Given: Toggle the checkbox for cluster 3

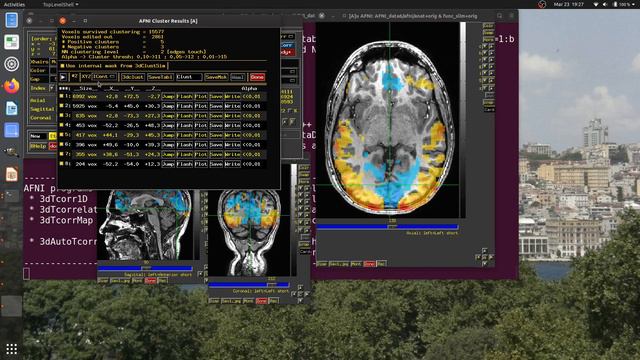Looking at the screenshot, I should [x=62, y=116].
